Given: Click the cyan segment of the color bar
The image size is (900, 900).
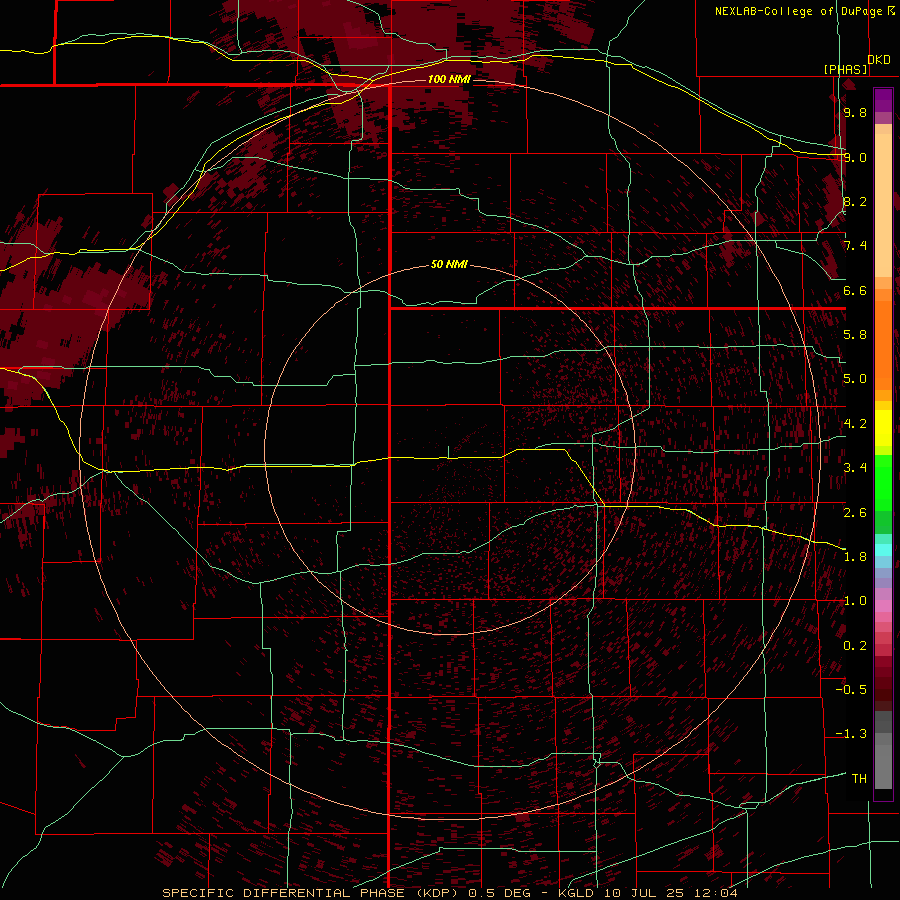Looking at the screenshot, I should (x=883, y=550).
